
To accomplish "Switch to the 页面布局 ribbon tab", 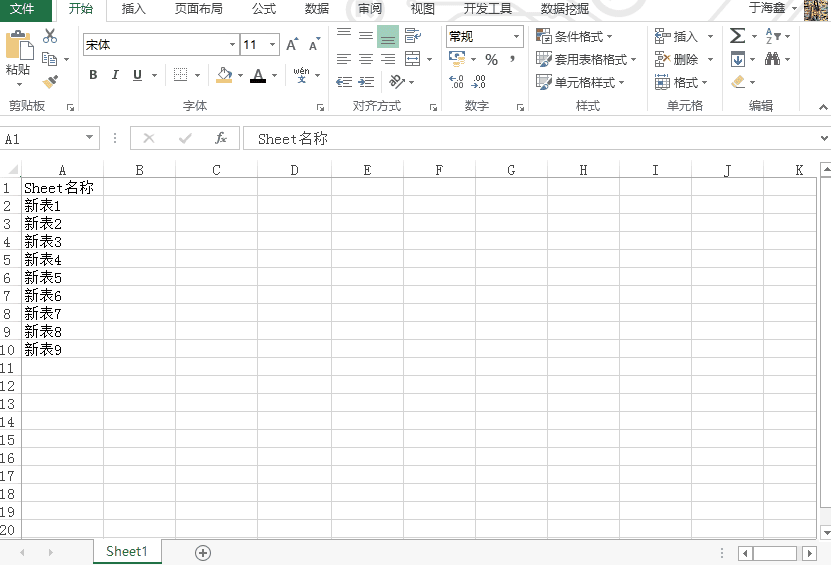I will coord(199,9).
